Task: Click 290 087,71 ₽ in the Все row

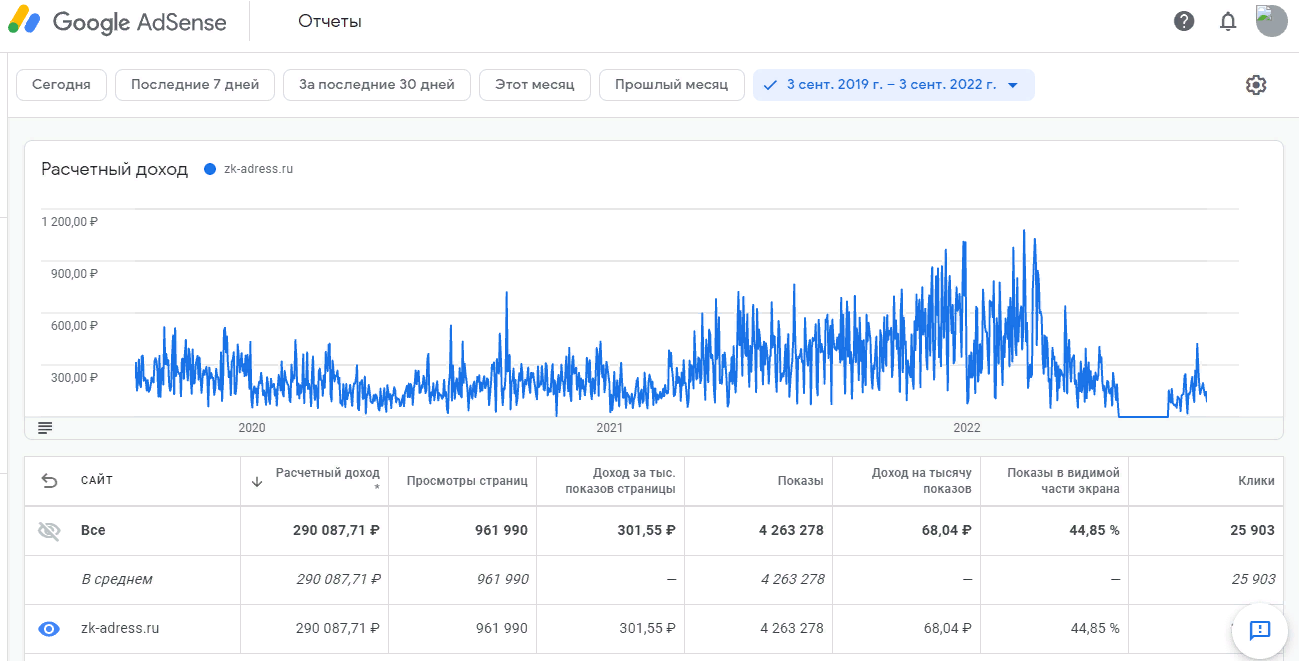Action: [x=336, y=530]
